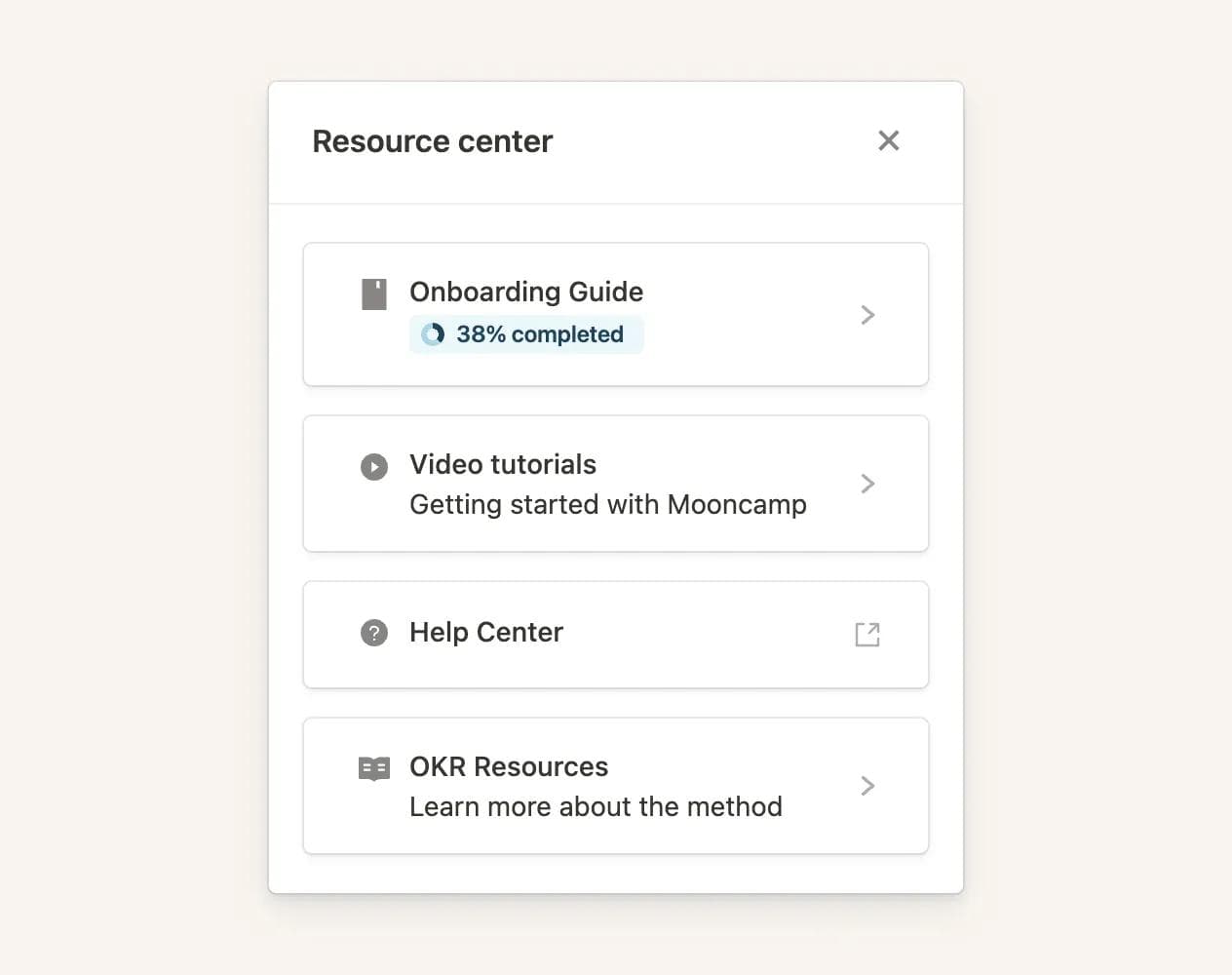Viewport: 1232px width, 975px height.
Task: Select Getting started with Mooncamp
Action: [607, 504]
